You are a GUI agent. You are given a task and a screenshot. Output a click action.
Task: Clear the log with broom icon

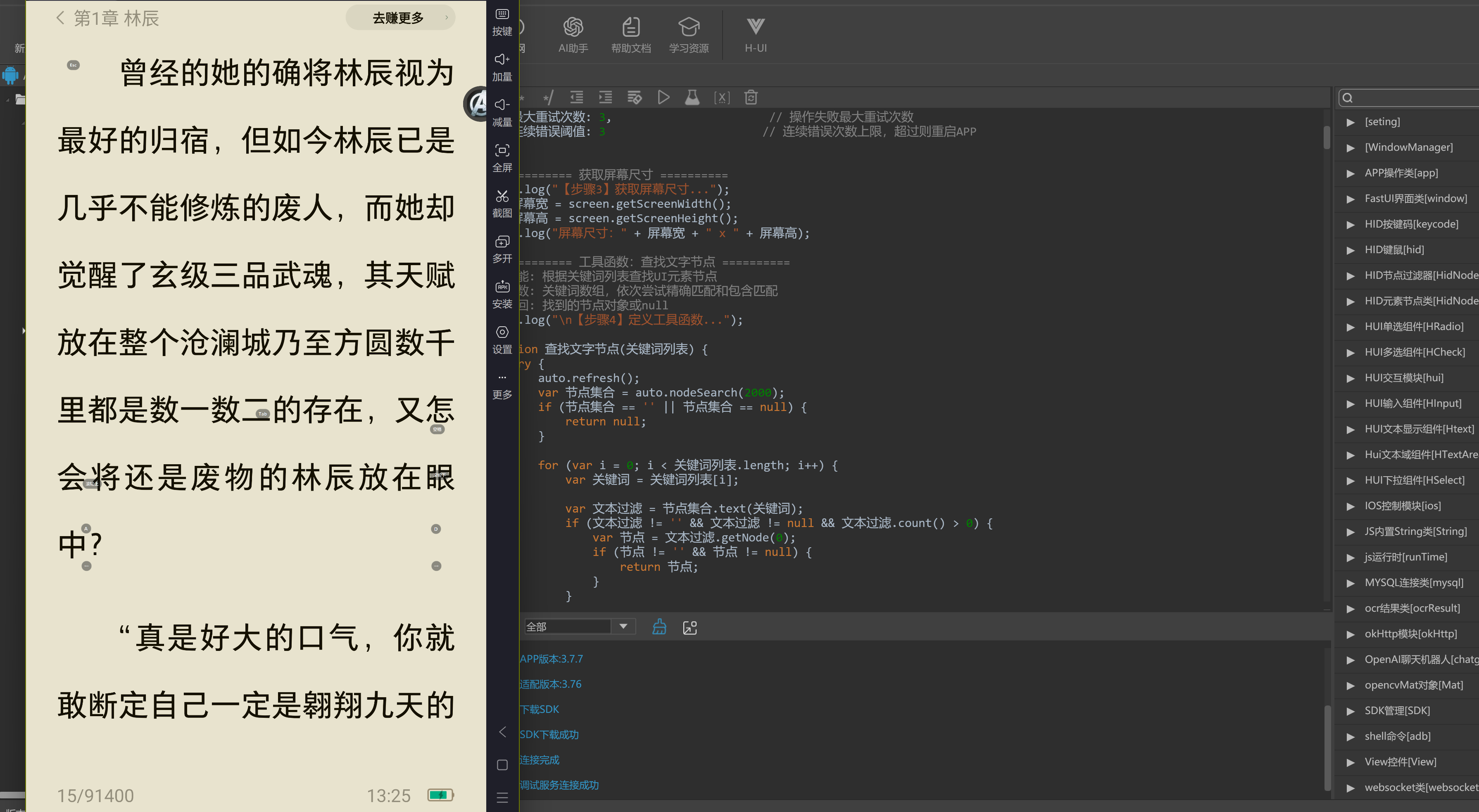(659, 627)
